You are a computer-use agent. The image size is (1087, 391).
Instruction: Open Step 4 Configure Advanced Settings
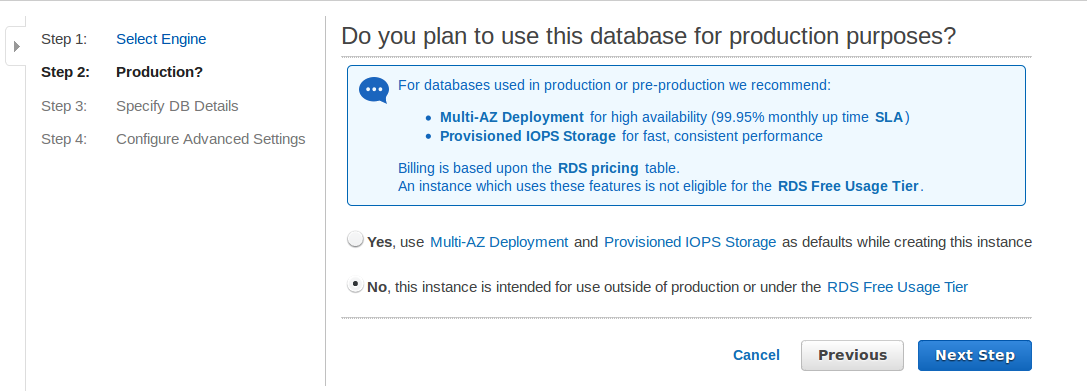211,139
